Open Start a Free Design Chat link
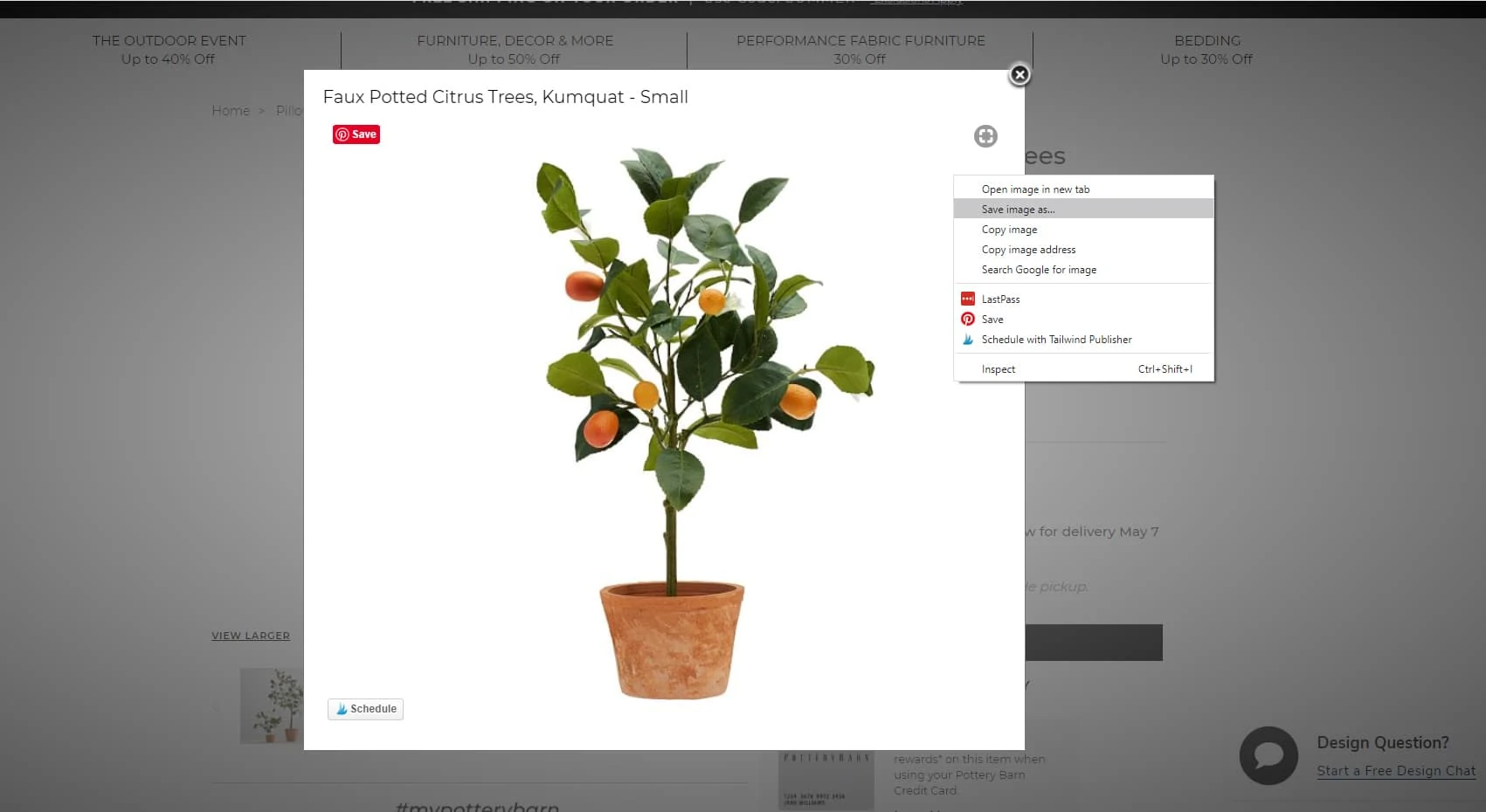Viewport: 1486px width, 812px height. click(x=1396, y=771)
